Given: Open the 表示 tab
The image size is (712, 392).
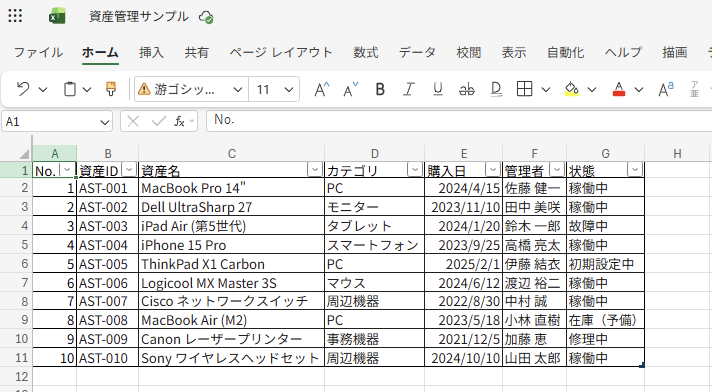Looking at the screenshot, I should (514, 53).
